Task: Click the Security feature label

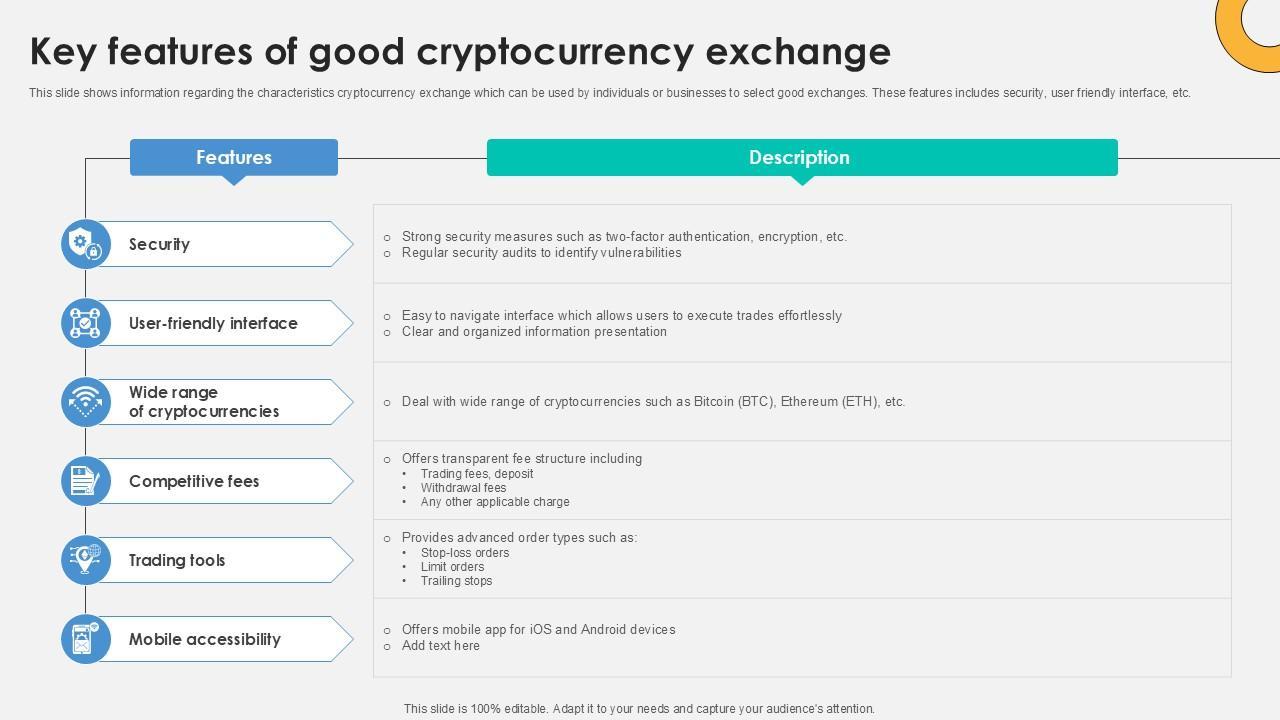Action: [159, 244]
